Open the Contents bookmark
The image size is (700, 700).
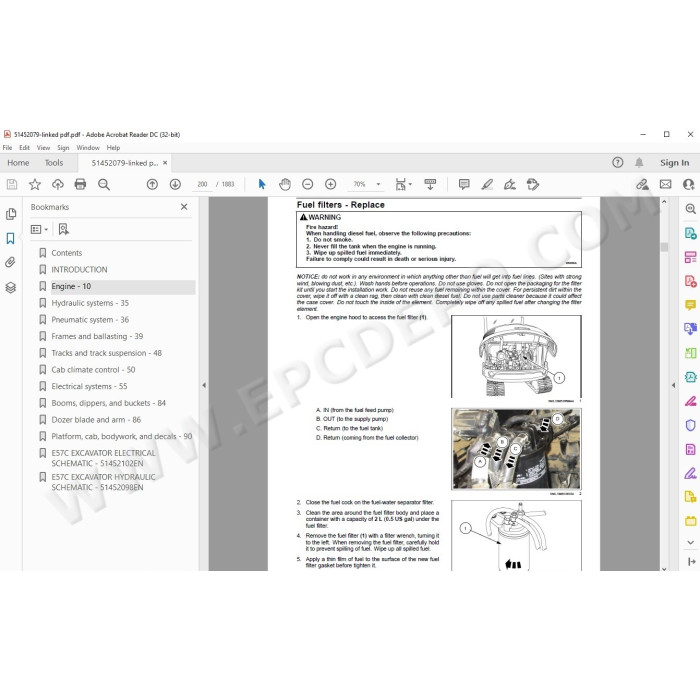coord(67,253)
